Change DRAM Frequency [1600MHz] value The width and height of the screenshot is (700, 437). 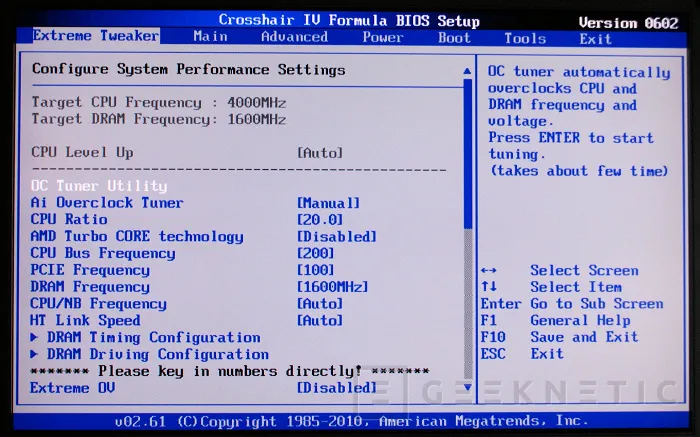(x=333, y=287)
